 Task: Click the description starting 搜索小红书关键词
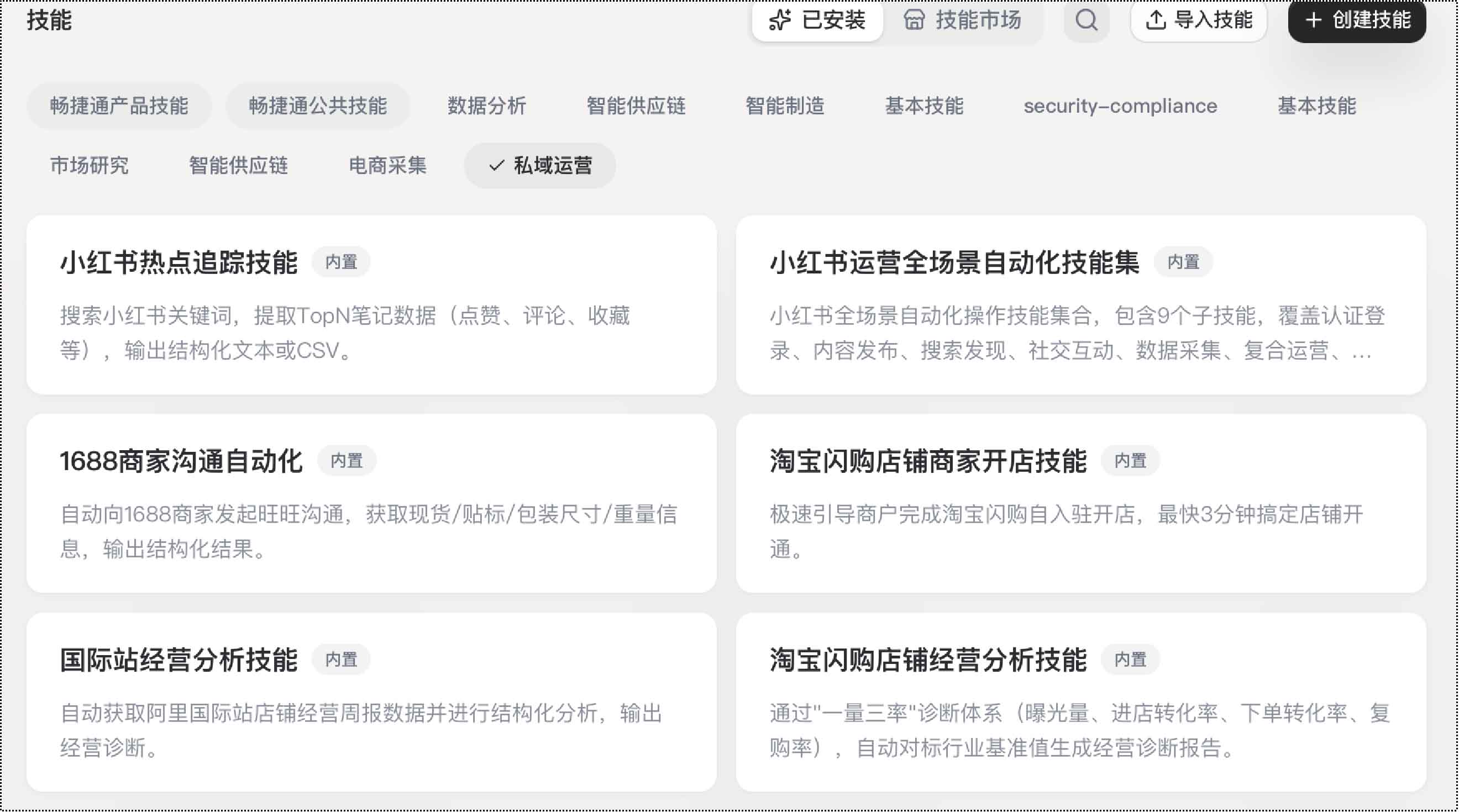click(x=345, y=333)
